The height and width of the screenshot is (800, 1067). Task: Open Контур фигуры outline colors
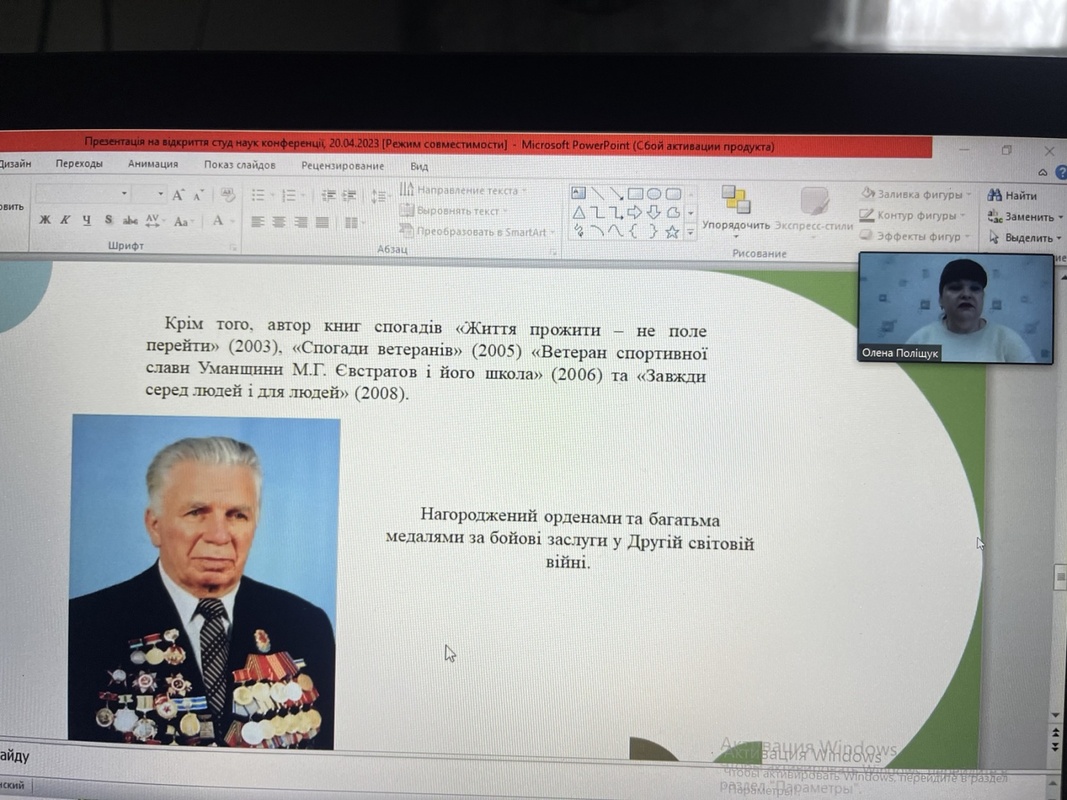pyautogui.click(x=912, y=215)
